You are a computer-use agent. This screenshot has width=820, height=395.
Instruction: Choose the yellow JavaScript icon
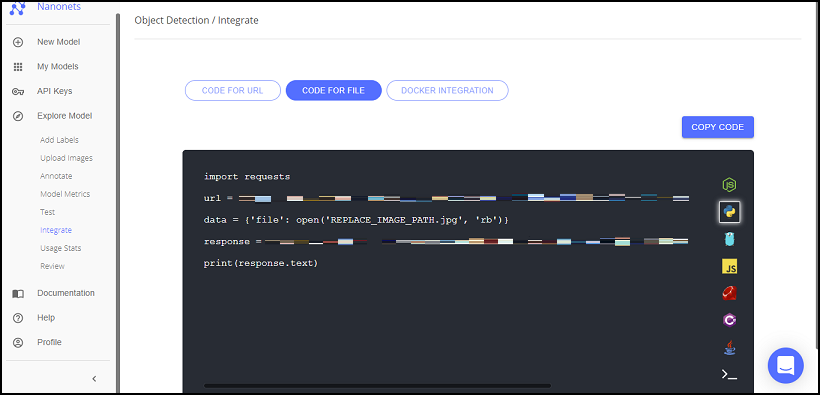tap(730, 267)
